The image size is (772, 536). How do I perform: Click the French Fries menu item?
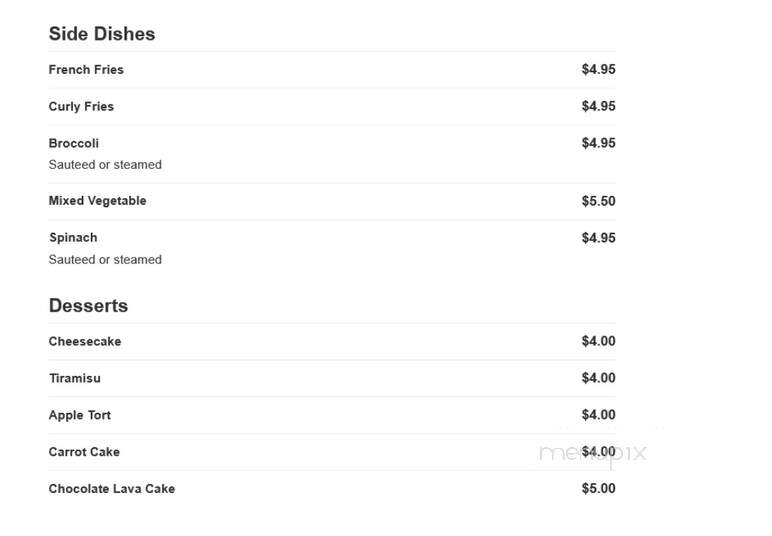point(86,69)
